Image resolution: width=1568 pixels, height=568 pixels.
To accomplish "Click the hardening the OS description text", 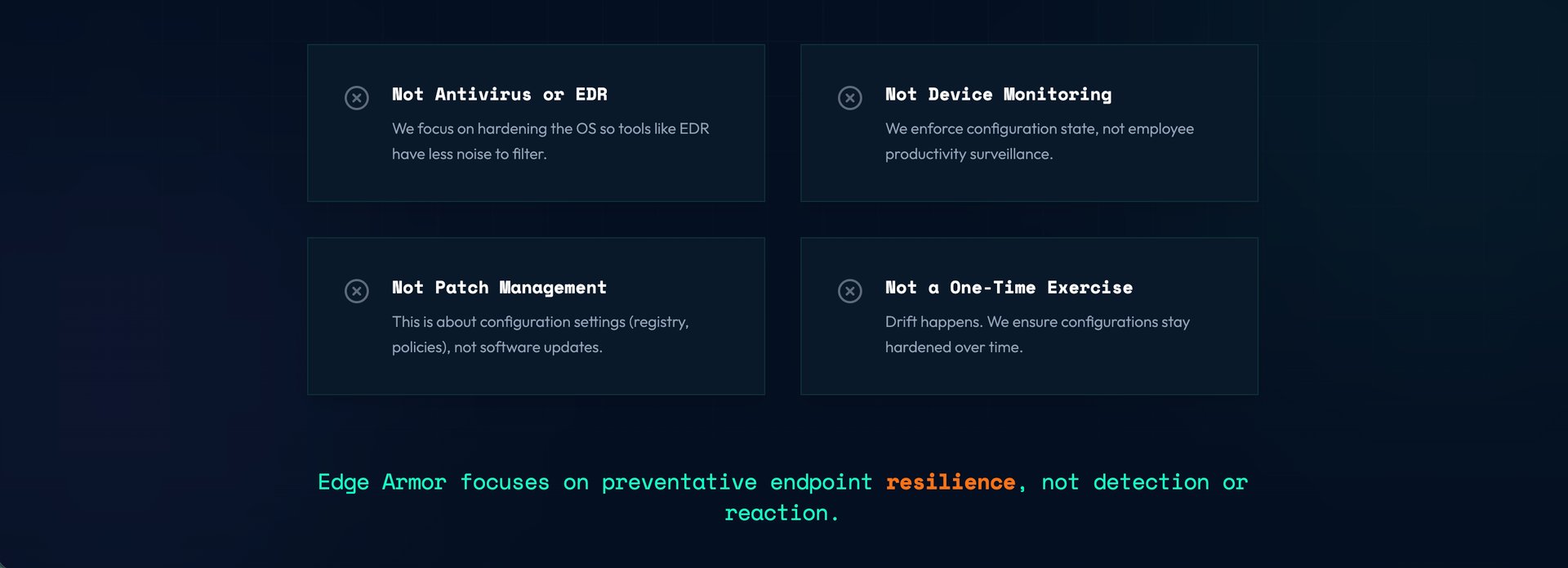I will point(550,141).
